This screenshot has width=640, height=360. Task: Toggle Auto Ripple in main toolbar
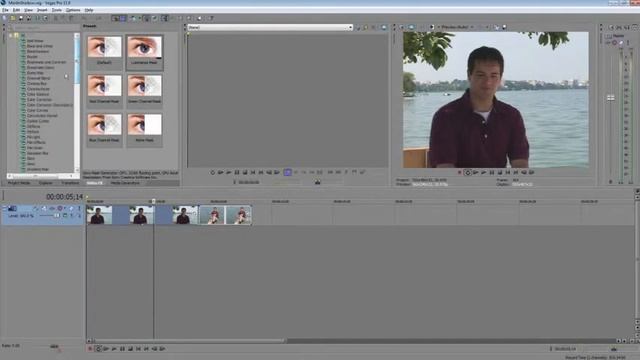tap(132, 18)
